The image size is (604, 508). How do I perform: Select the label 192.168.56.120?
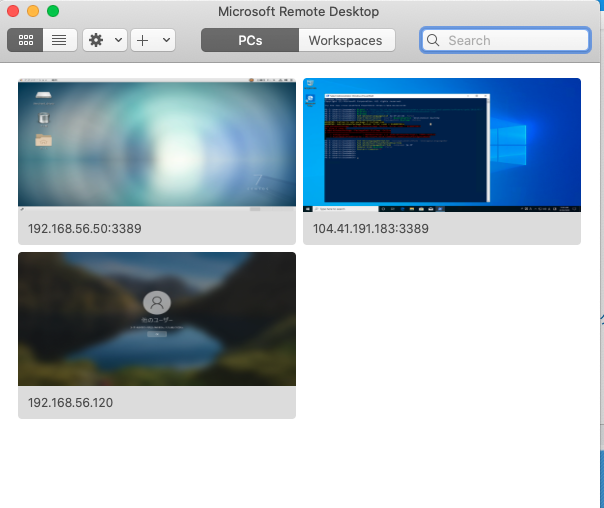[70, 403]
